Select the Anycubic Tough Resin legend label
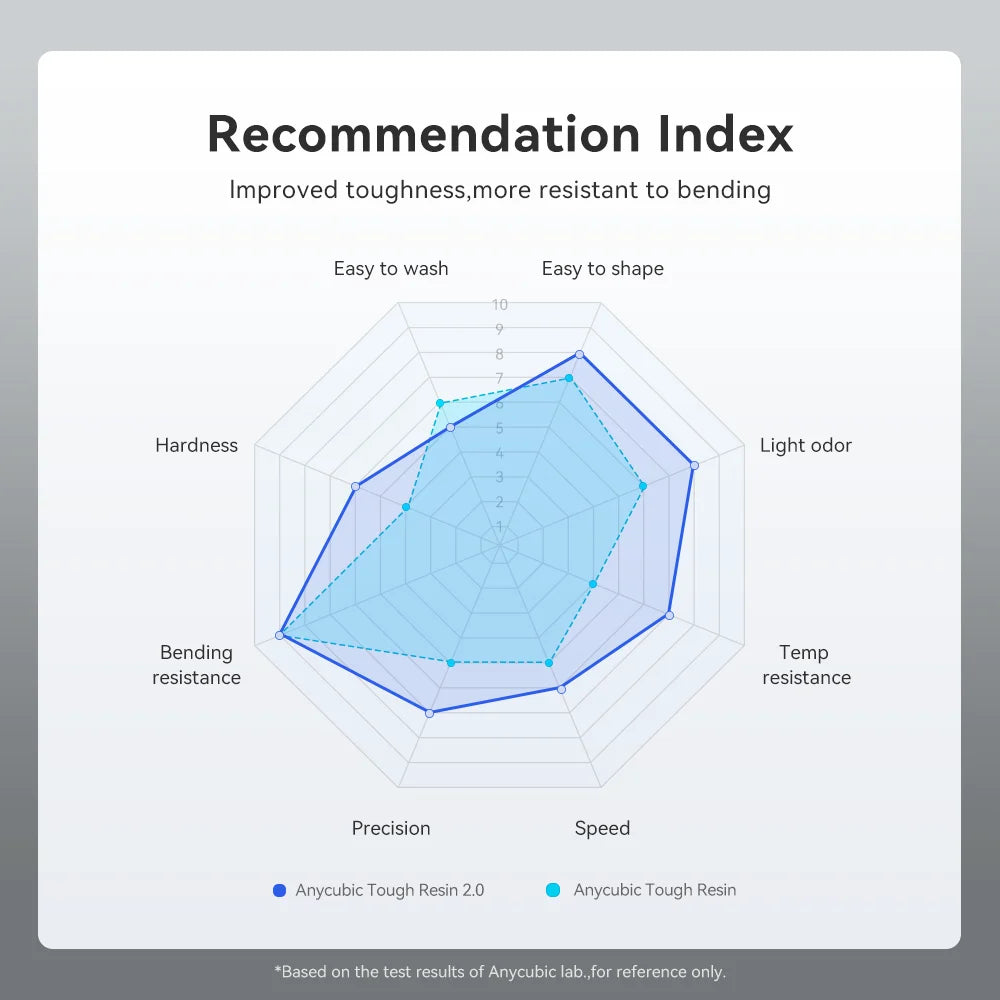This screenshot has width=1000, height=1000. click(654, 890)
